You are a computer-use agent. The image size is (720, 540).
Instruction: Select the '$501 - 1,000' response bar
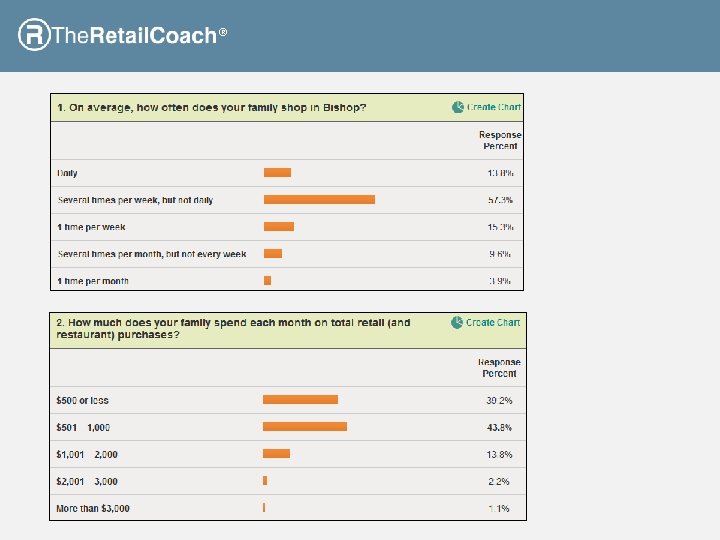[305, 427]
